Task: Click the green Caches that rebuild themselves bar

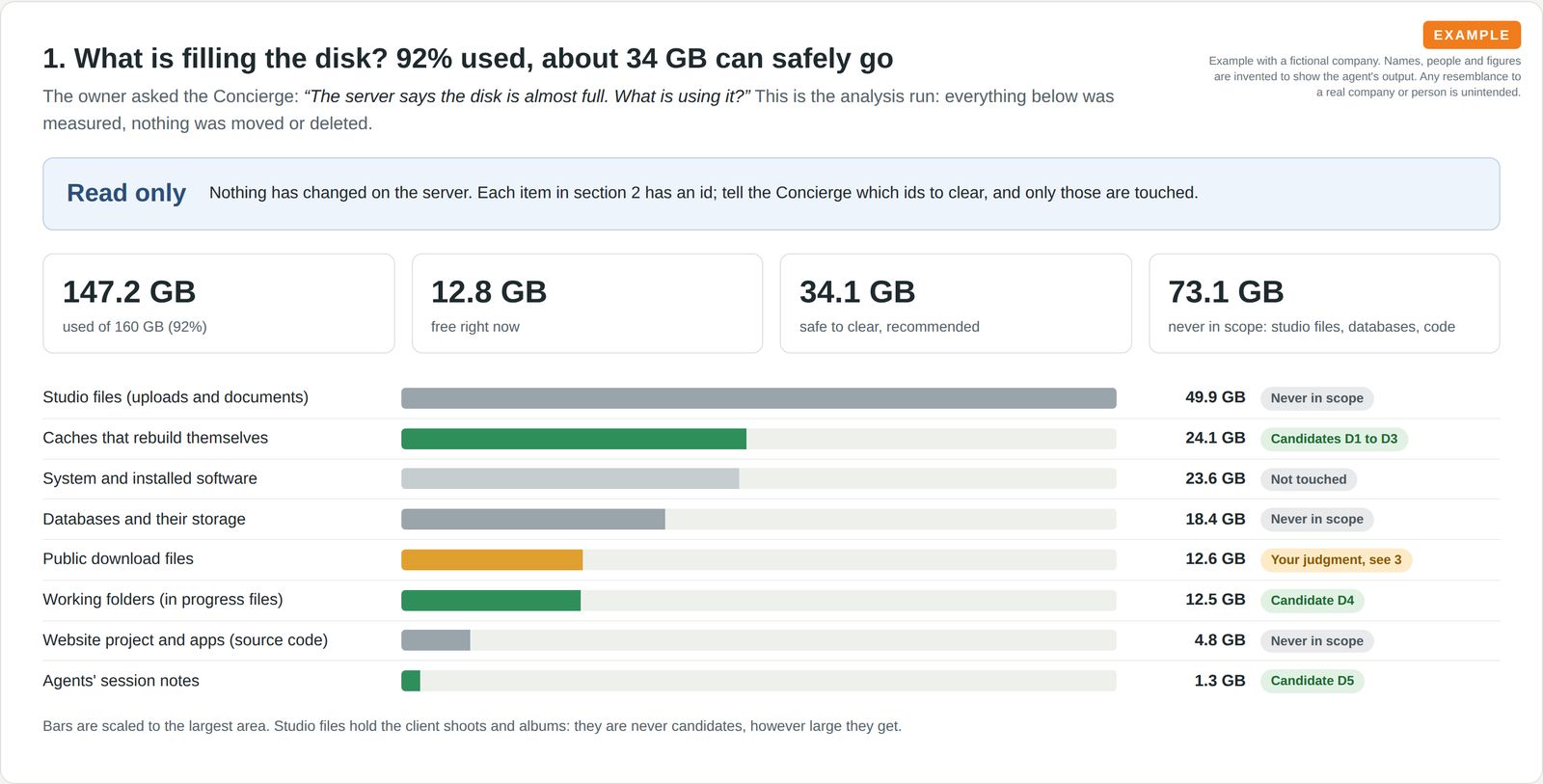Action: pyautogui.click(x=574, y=439)
